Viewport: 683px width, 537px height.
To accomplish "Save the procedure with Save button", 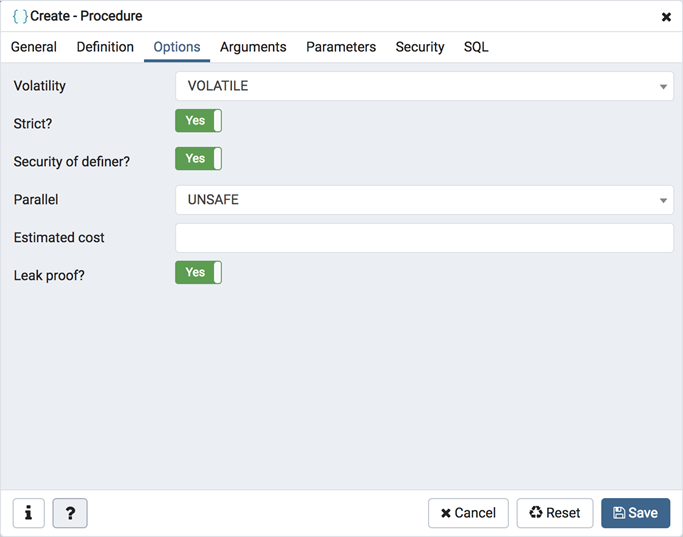I will (x=635, y=513).
